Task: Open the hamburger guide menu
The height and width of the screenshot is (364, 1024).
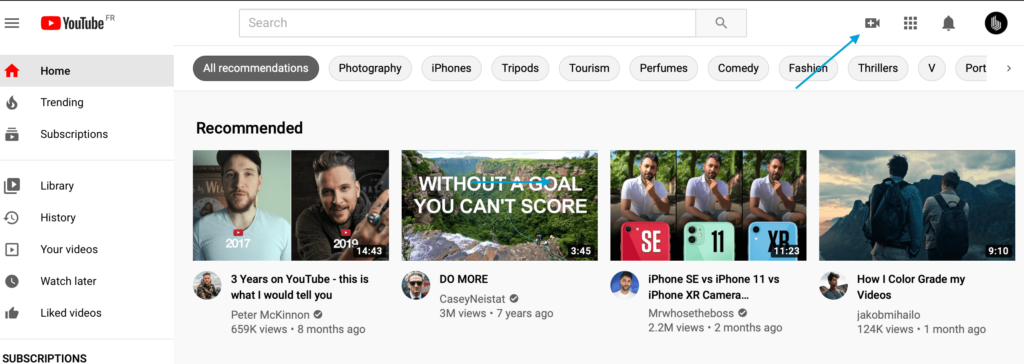Action: [12, 23]
